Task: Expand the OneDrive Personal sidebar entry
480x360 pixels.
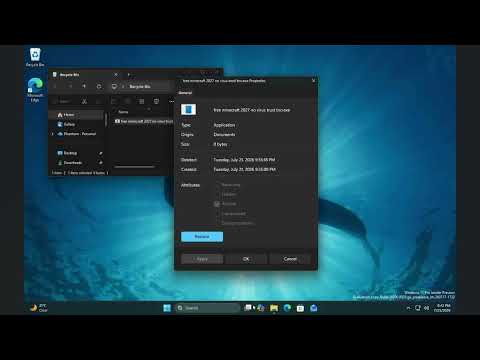Action: coord(53,134)
